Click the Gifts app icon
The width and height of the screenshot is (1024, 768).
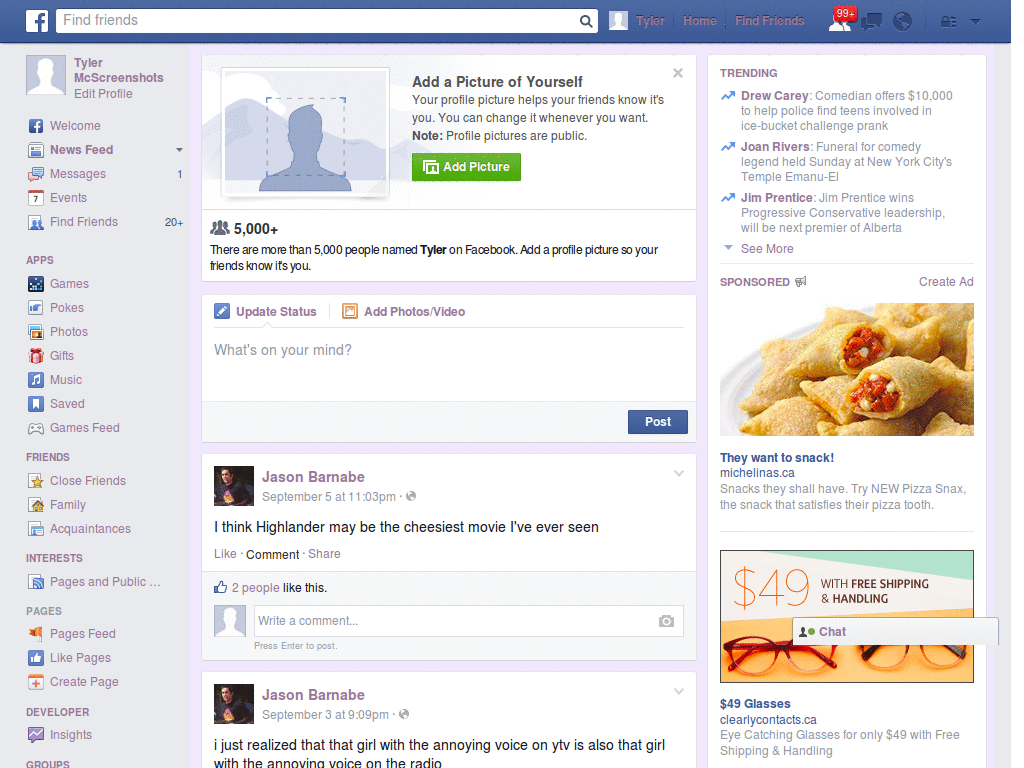coord(36,356)
